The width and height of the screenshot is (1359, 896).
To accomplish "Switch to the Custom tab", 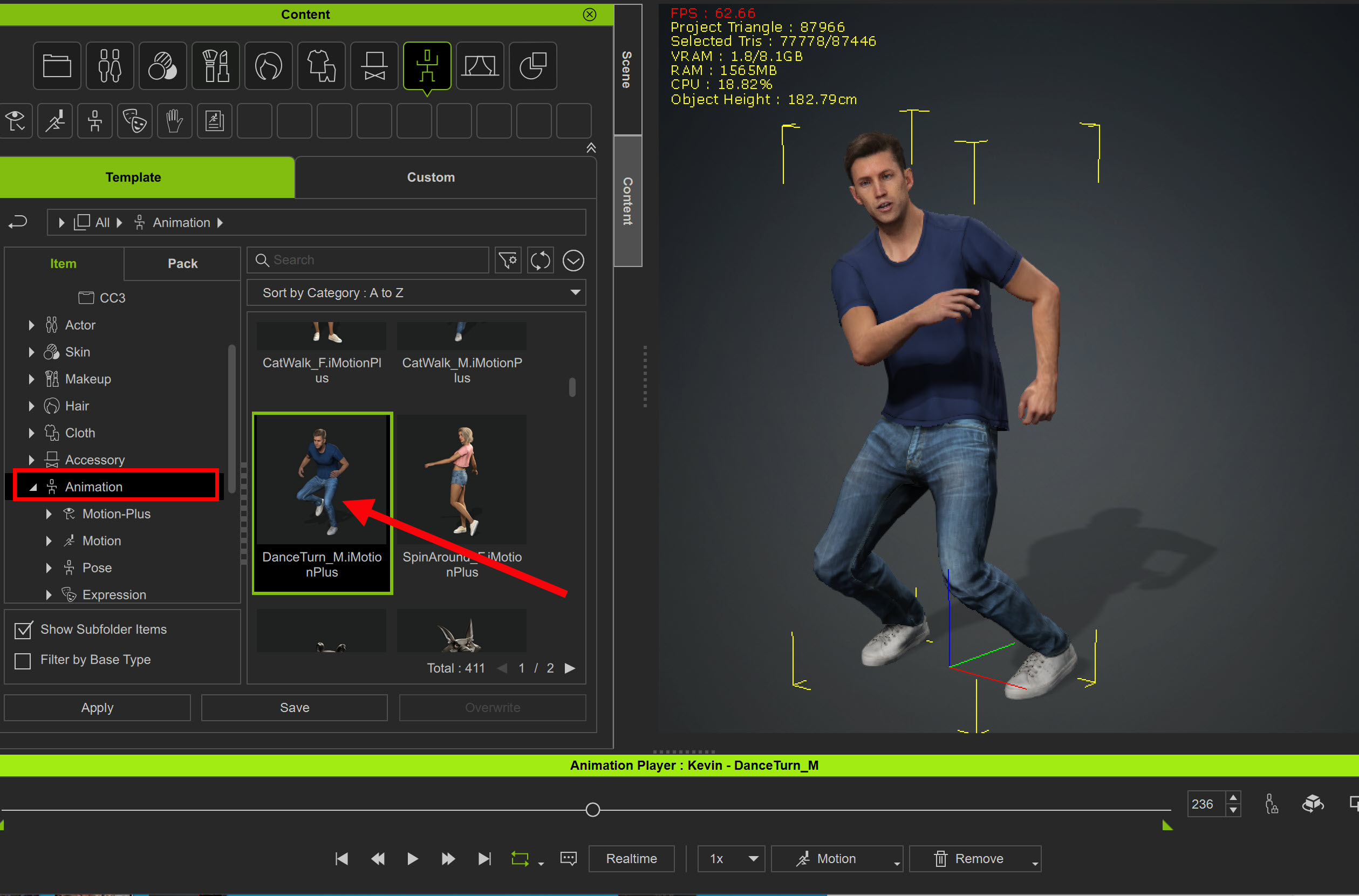I will click(431, 177).
